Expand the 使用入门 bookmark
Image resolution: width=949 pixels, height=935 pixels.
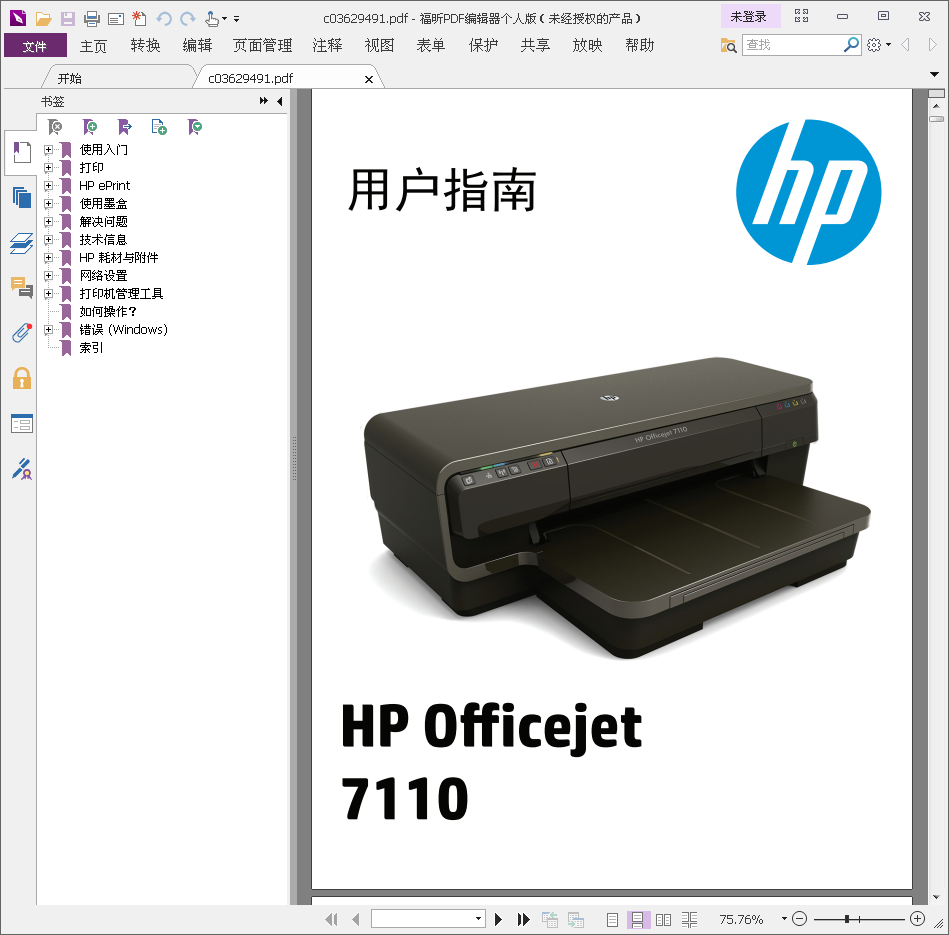(x=48, y=149)
